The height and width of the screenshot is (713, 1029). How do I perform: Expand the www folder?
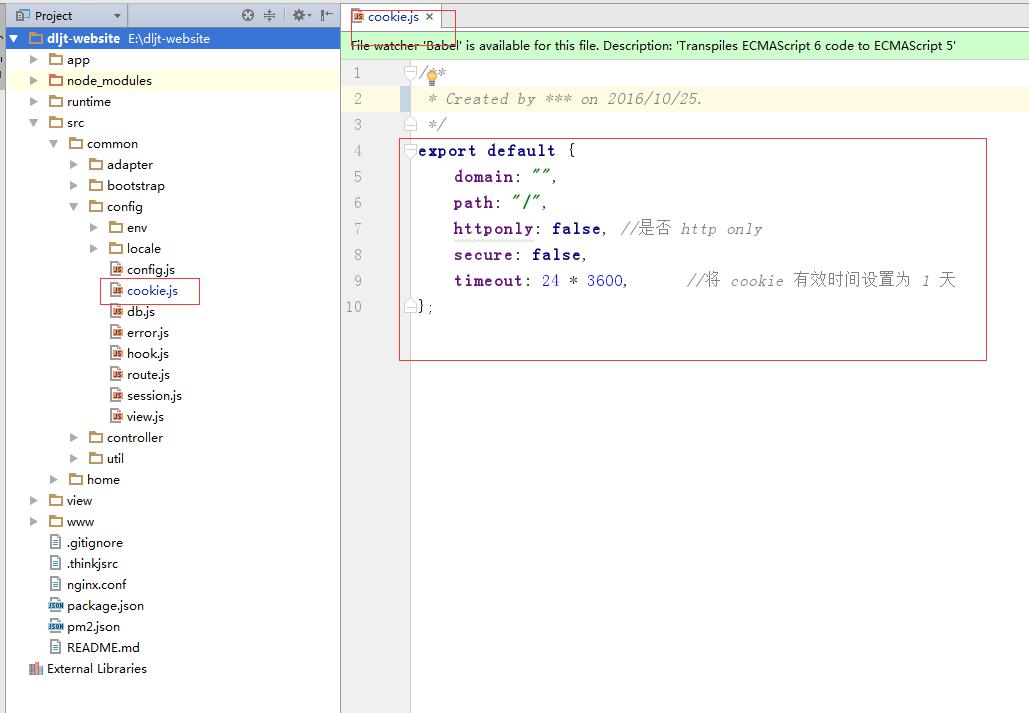(x=33, y=522)
